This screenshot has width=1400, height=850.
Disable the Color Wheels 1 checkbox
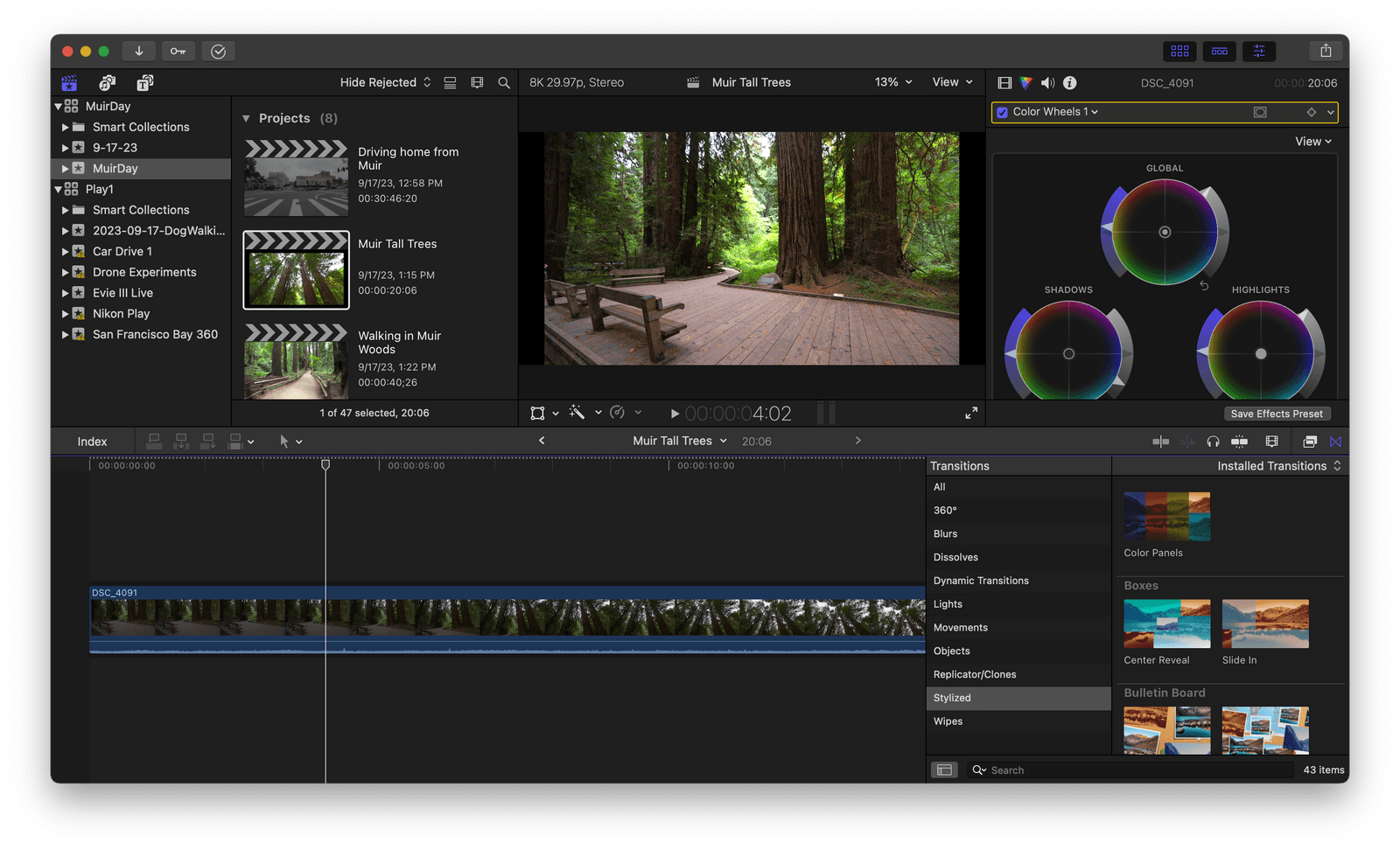(x=1003, y=112)
